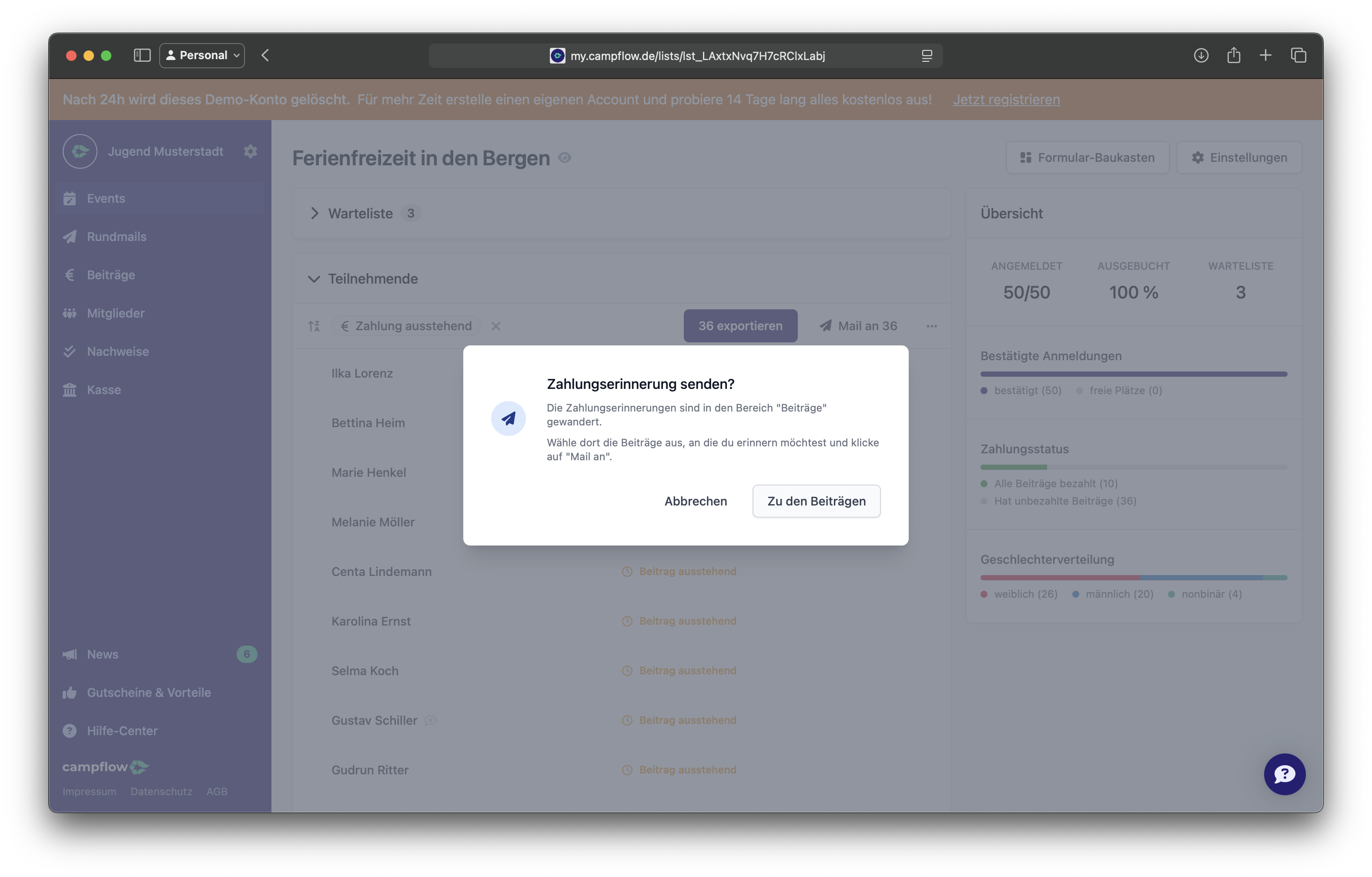Screen dimensions: 1372x877
Task: Remove the Zahlung ausstehend filter with X
Action: click(496, 326)
